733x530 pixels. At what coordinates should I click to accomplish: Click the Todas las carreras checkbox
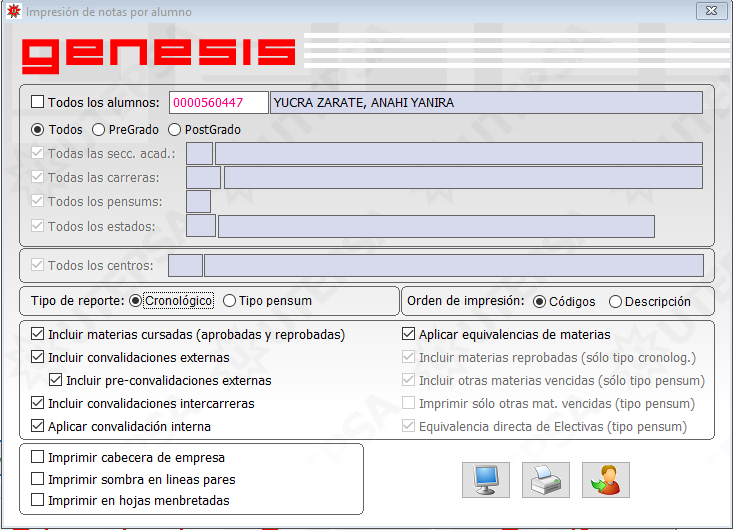tap(37, 177)
